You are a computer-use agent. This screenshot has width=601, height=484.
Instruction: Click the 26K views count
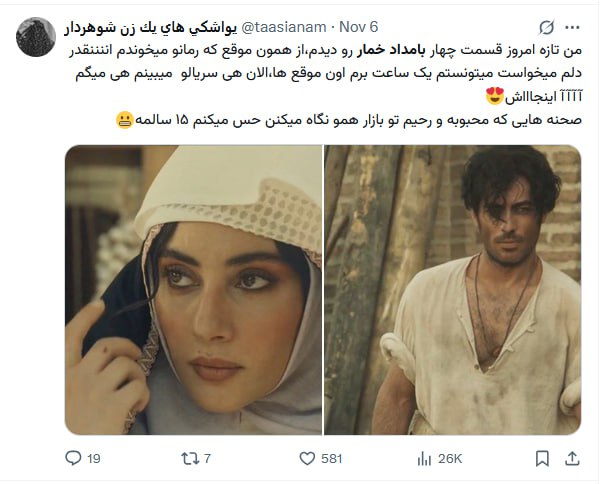[450, 459]
